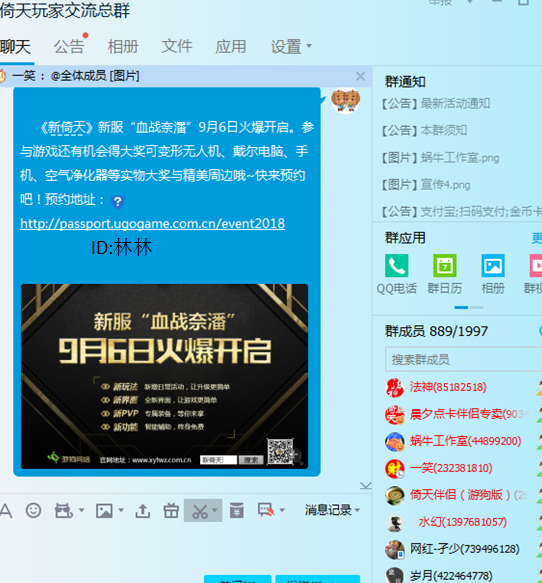The width and height of the screenshot is (542, 583).
Task: Open the 相册 group app icon
Action: [x=493, y=265]
